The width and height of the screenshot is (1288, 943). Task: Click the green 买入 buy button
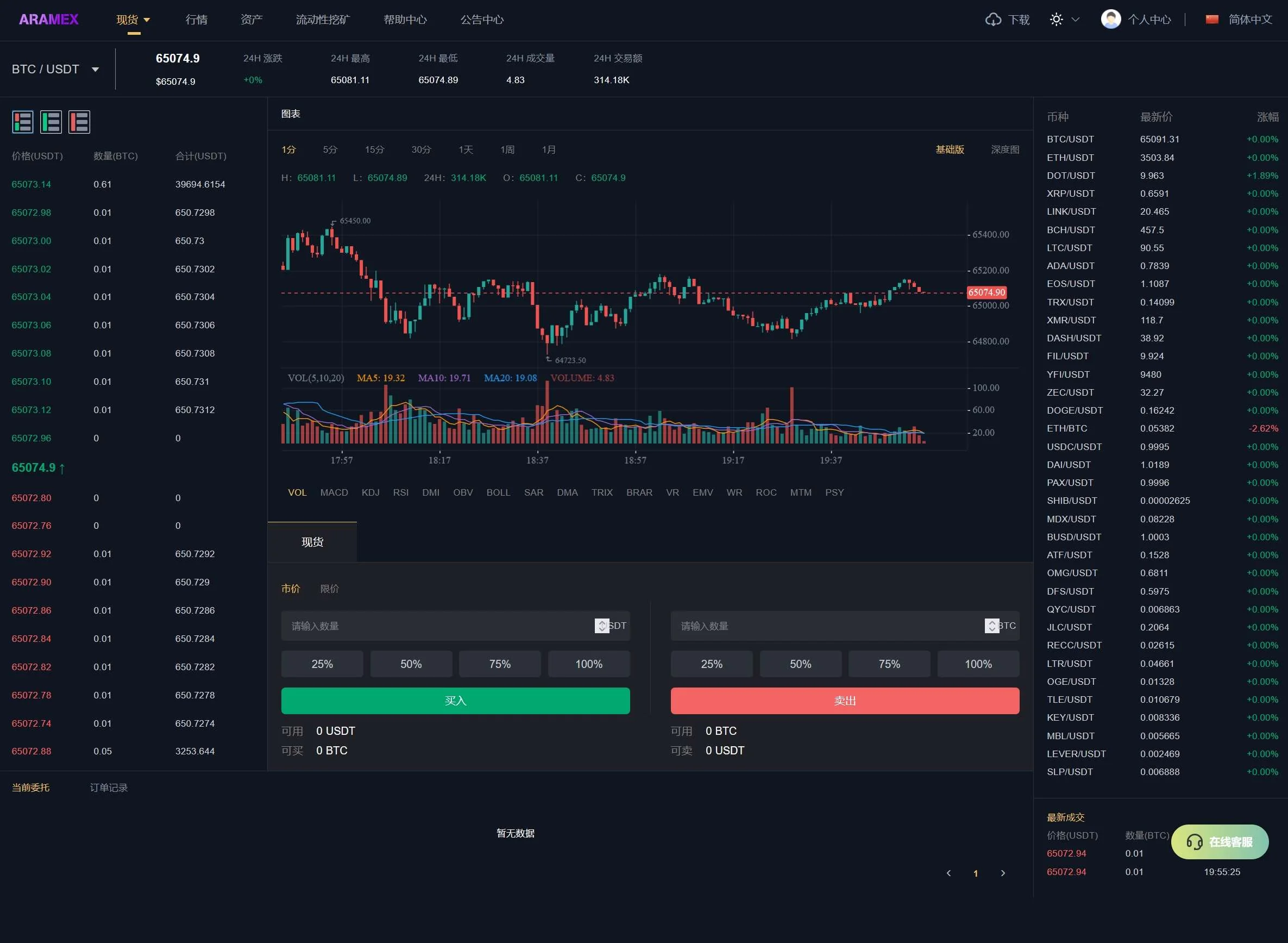[455, 701]
